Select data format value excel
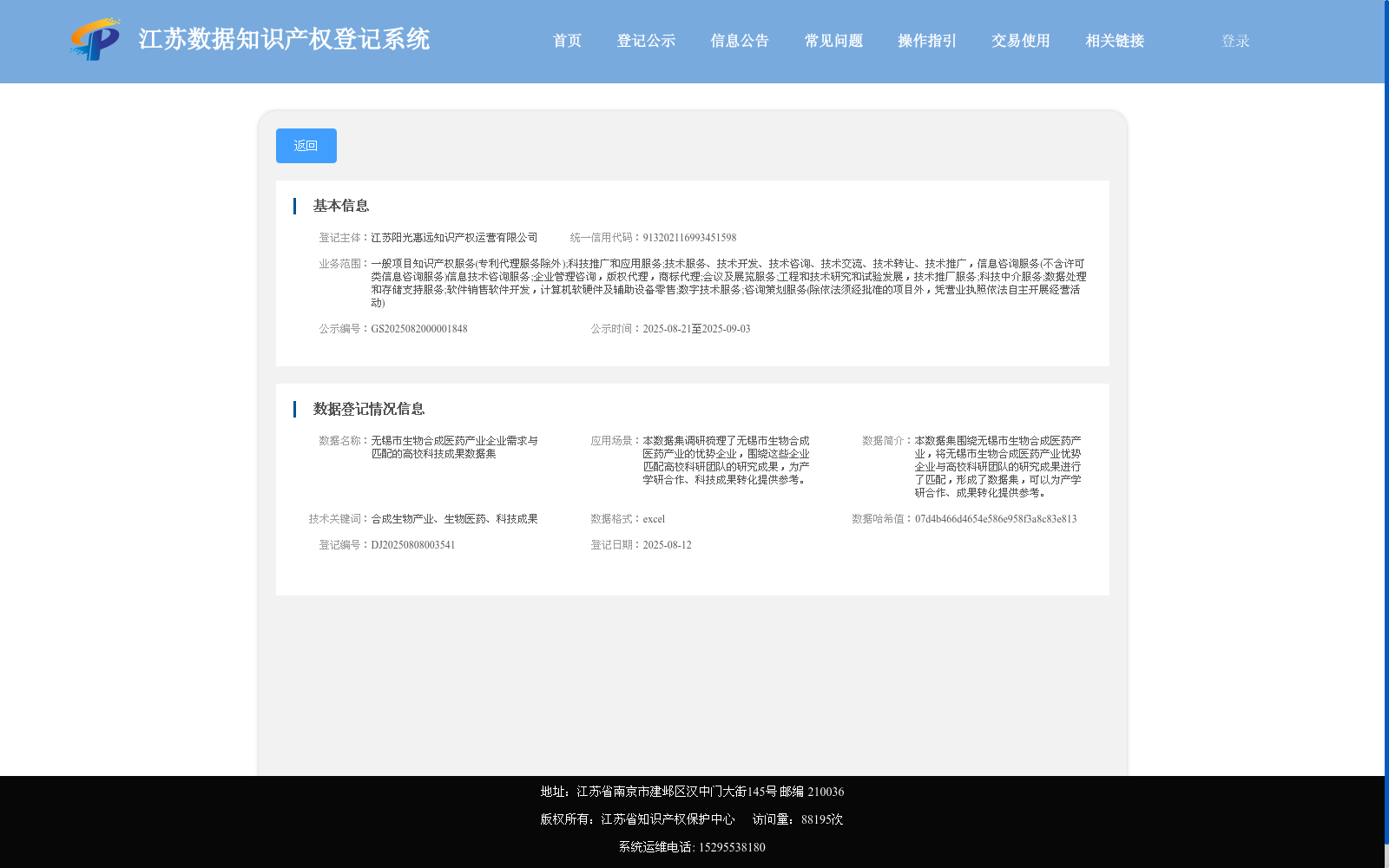This screenshot has height=868, width=1389. click(x=654, y=519)
